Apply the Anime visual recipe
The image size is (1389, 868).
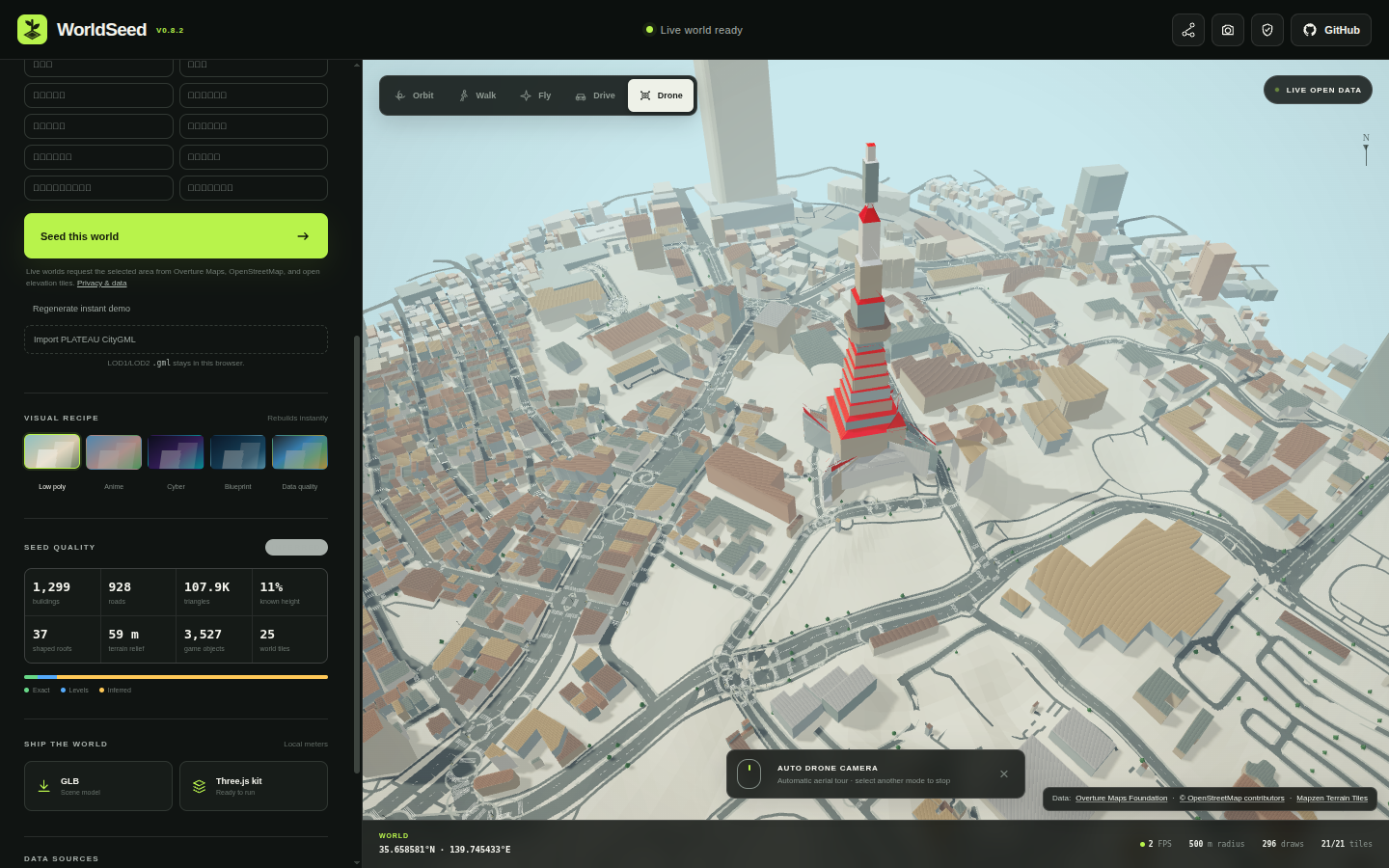pyautogui.click(x=114, y=463)
